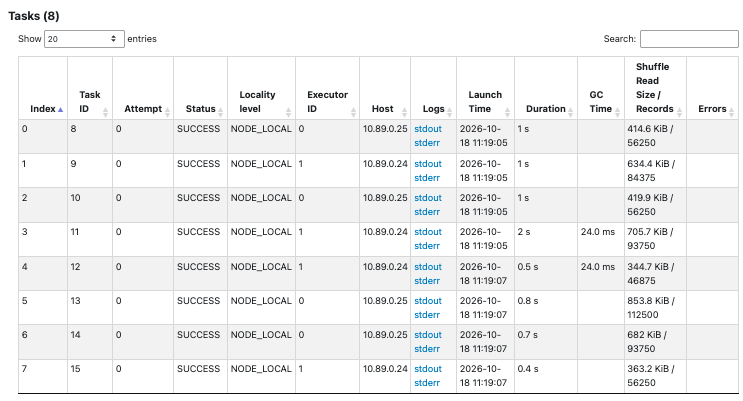Click the Search input field
Viewport: 743px width, 401px height.
[x=689, y=39]
